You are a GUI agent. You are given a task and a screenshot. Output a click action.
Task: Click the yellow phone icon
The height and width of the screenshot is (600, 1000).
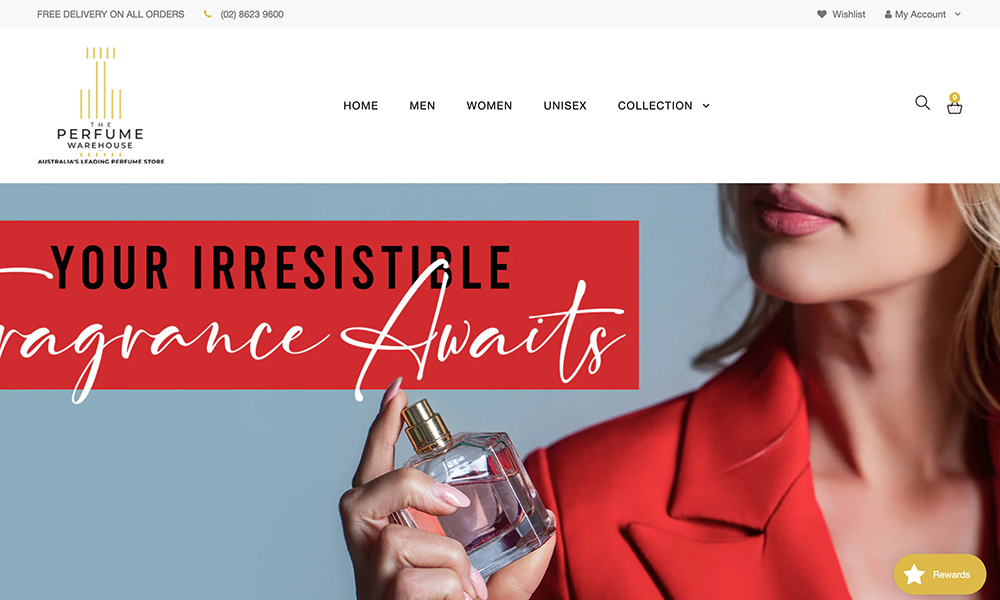point(207,14)
